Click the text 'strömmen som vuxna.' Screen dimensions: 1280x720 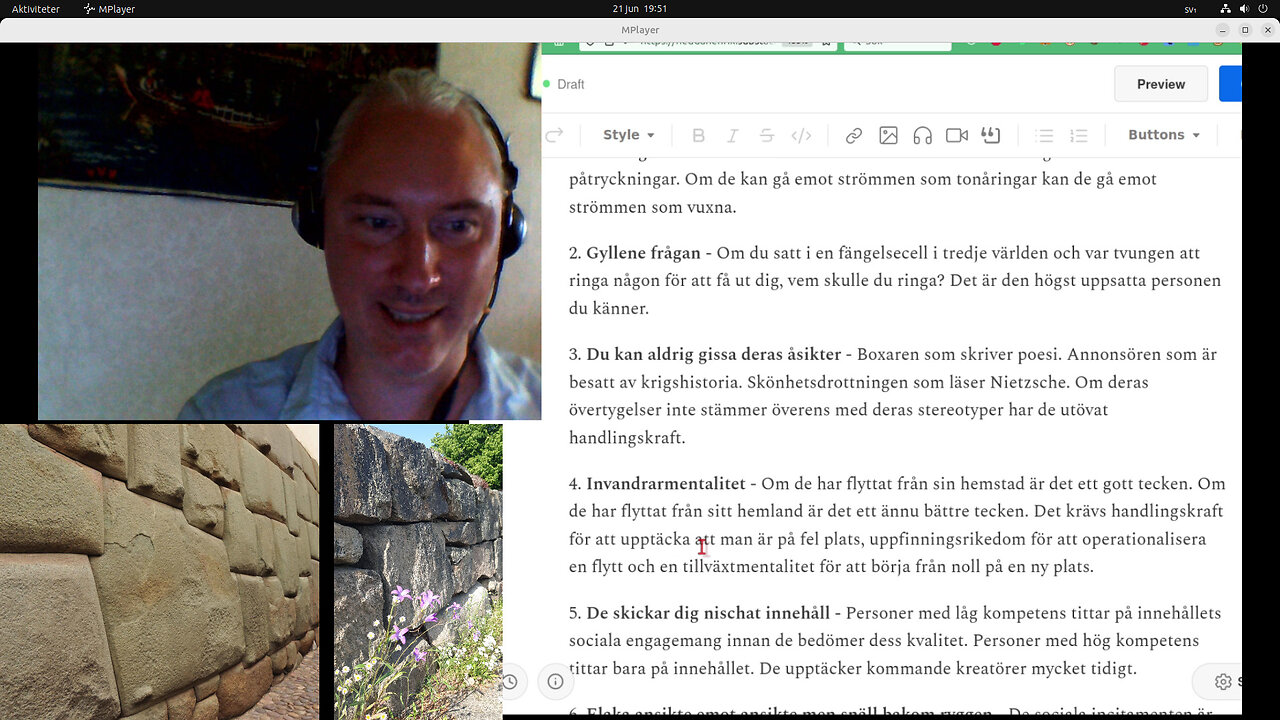(x=652, y=207)
